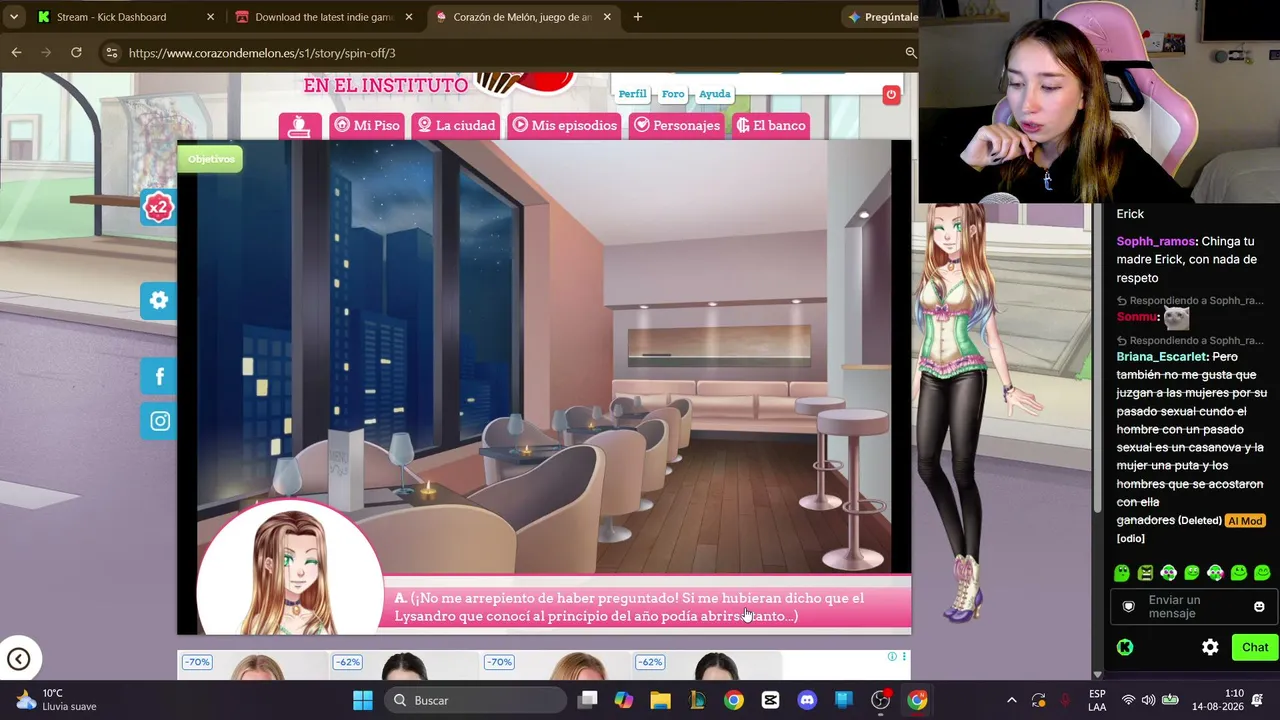Click the browser zoom magnifier icon
Viewport: 1280px width, 720px height.
tap(910, 53)
